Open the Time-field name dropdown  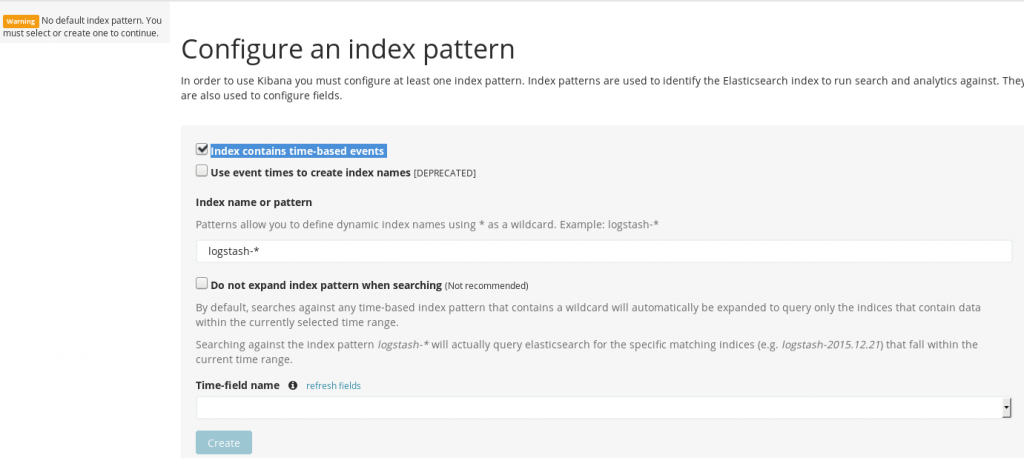pyautogui.click(x=604, y=408)
